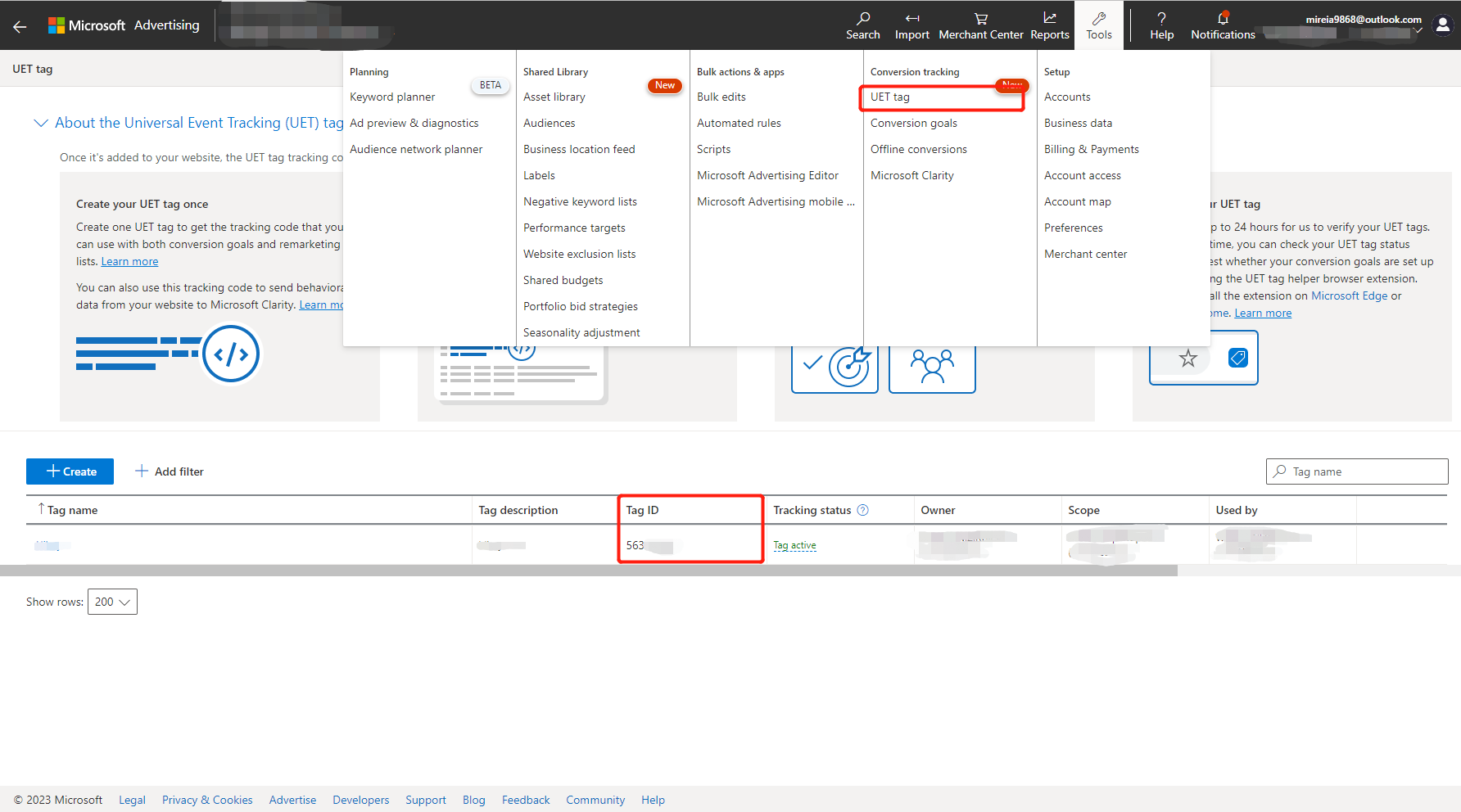
Task: Open Labels menu item
Action: [539, 175]
